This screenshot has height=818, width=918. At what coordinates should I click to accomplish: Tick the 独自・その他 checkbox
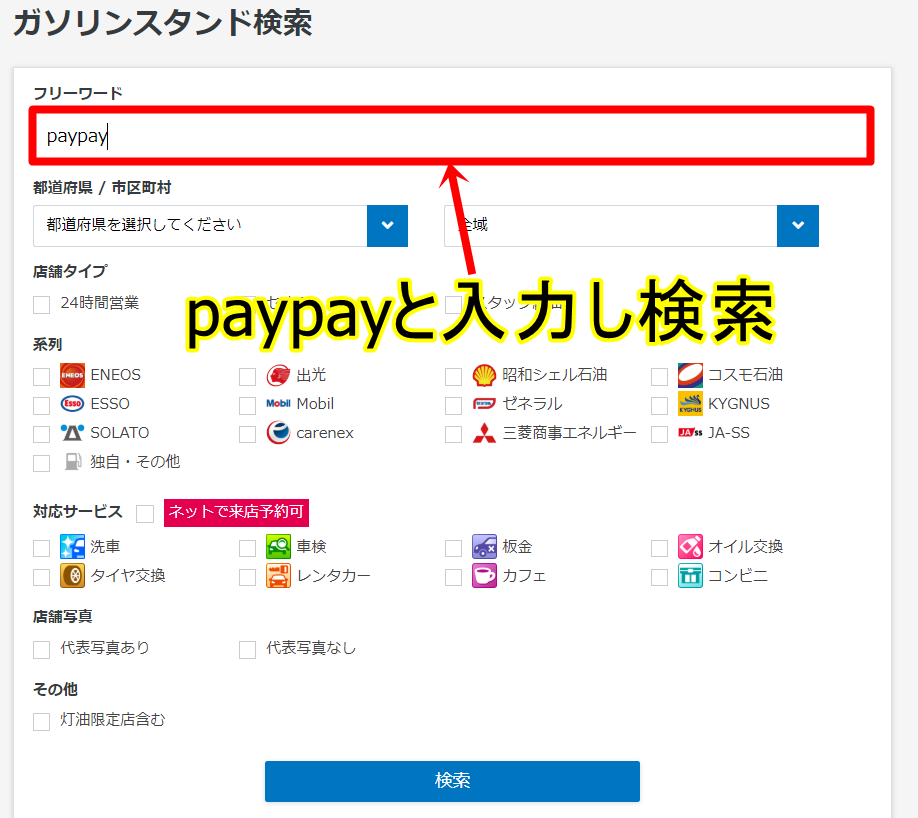[42, 463]
